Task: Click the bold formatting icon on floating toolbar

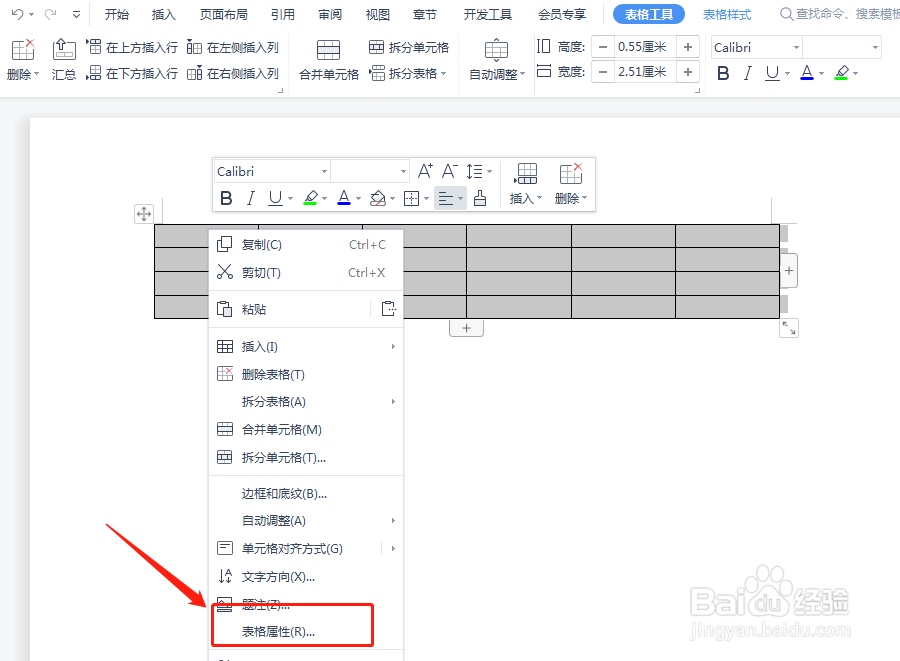Action: pyautogui.click(x=225, y=197)
